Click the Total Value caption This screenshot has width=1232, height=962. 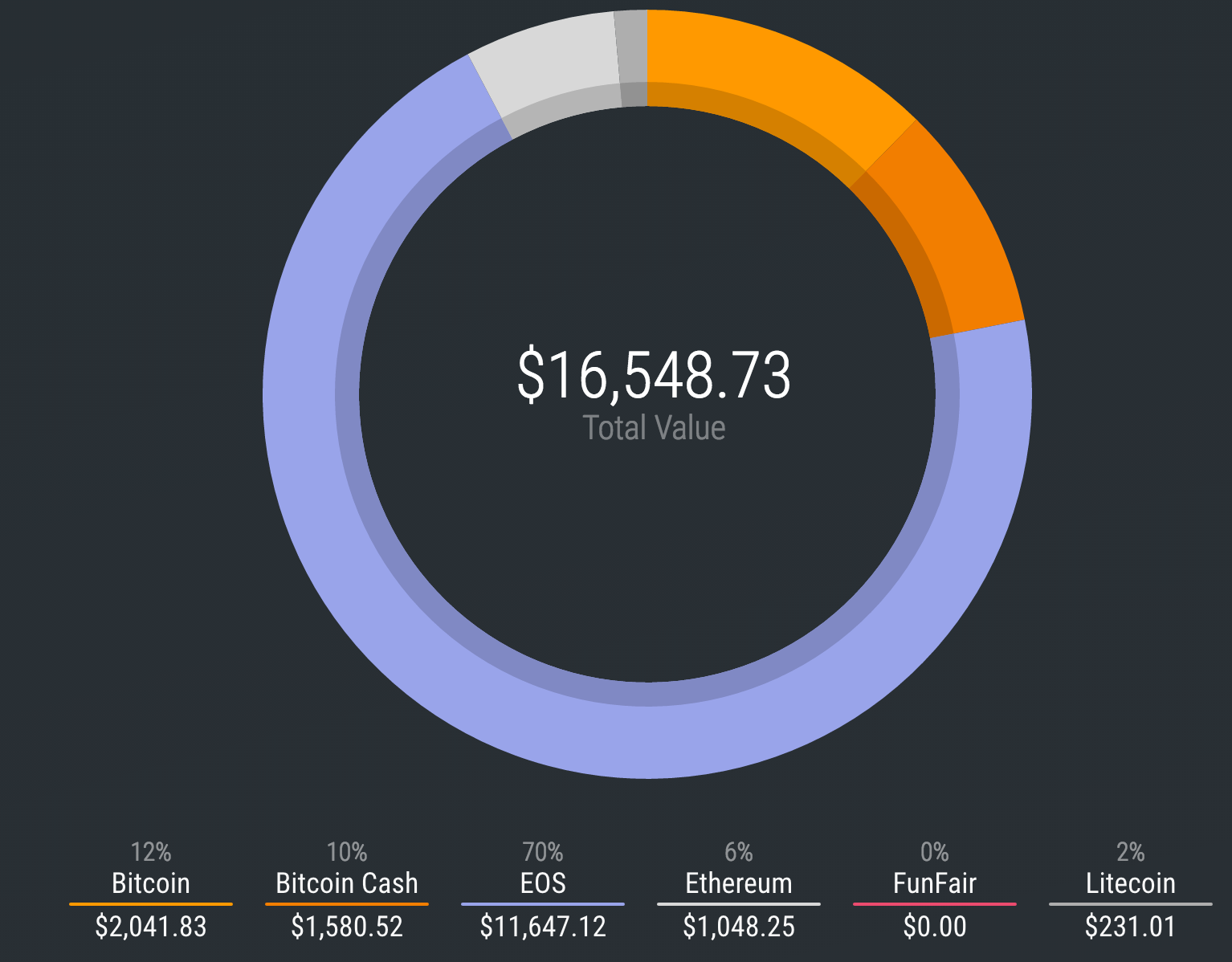click(654, 427)
